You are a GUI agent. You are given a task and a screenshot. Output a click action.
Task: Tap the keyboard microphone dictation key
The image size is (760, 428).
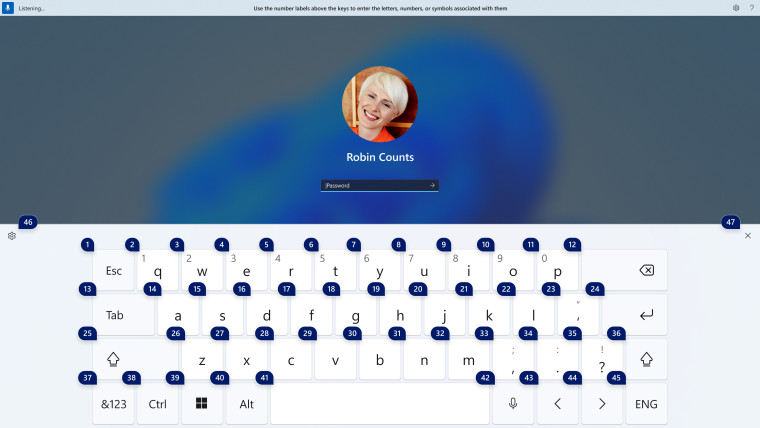[x=513, y=404]
